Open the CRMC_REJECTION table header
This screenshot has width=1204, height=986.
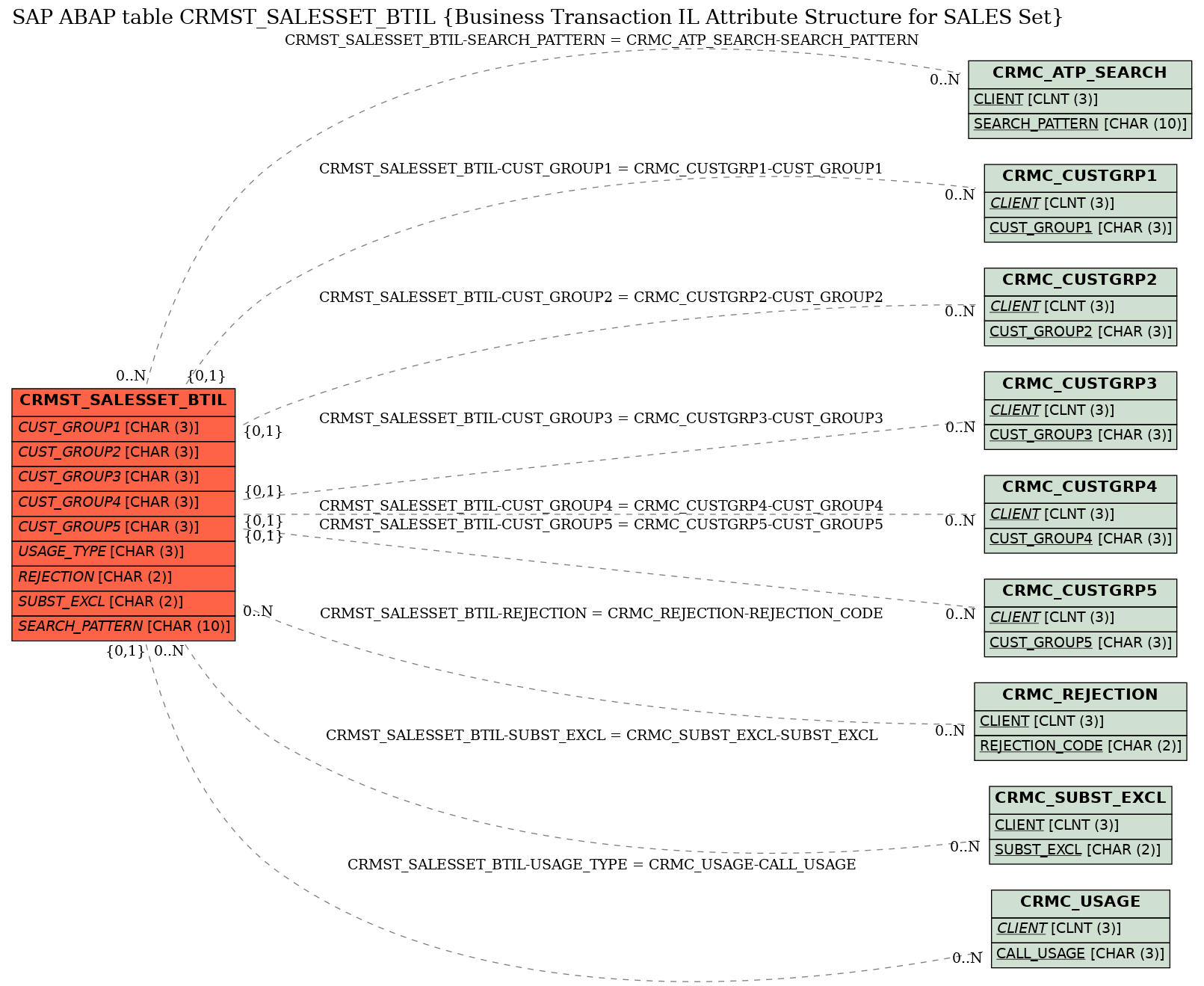pos(1080,695)
